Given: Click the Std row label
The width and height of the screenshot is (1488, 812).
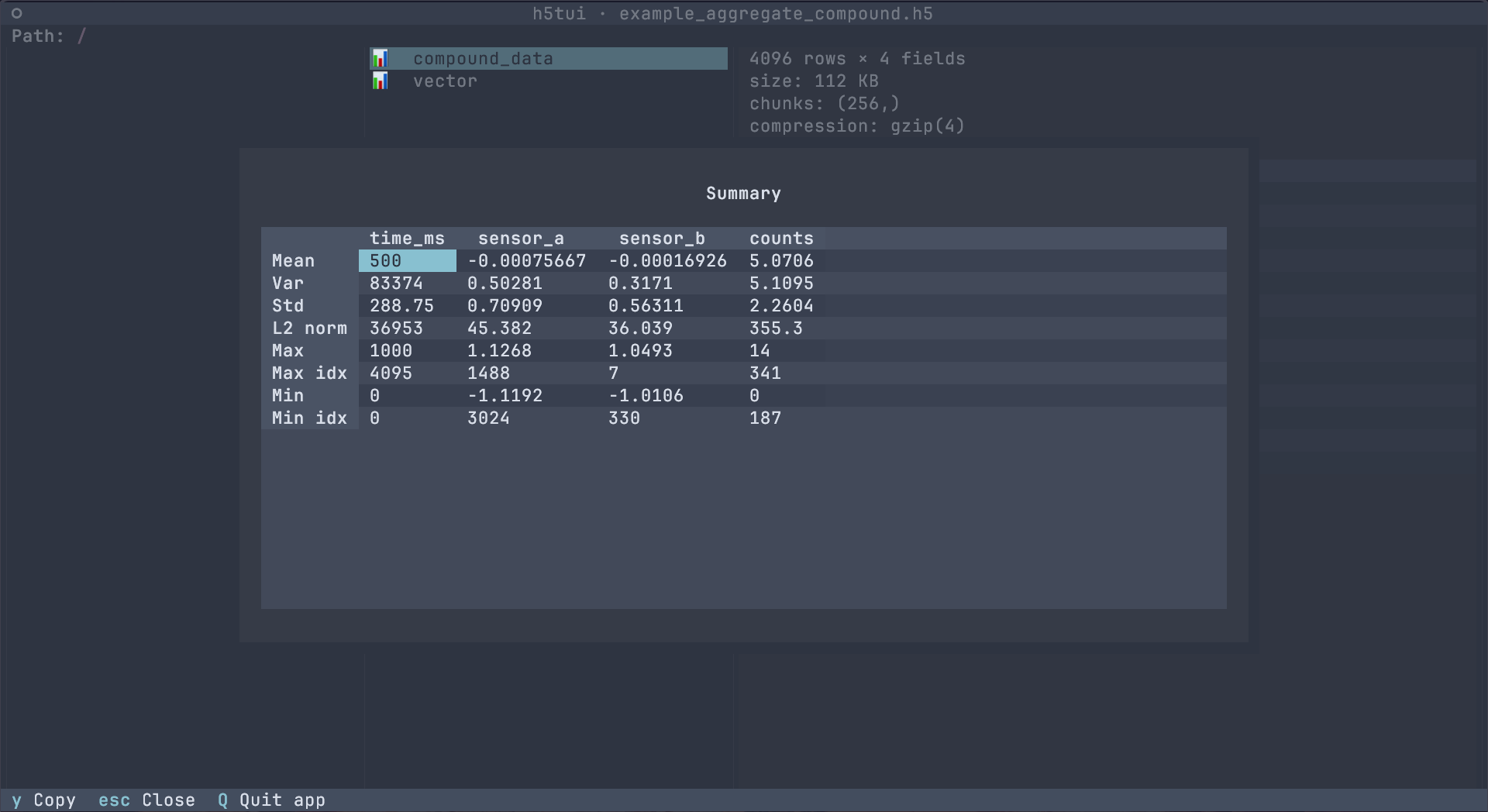Looking at the screenshot, I should click(x=288, y=306).
